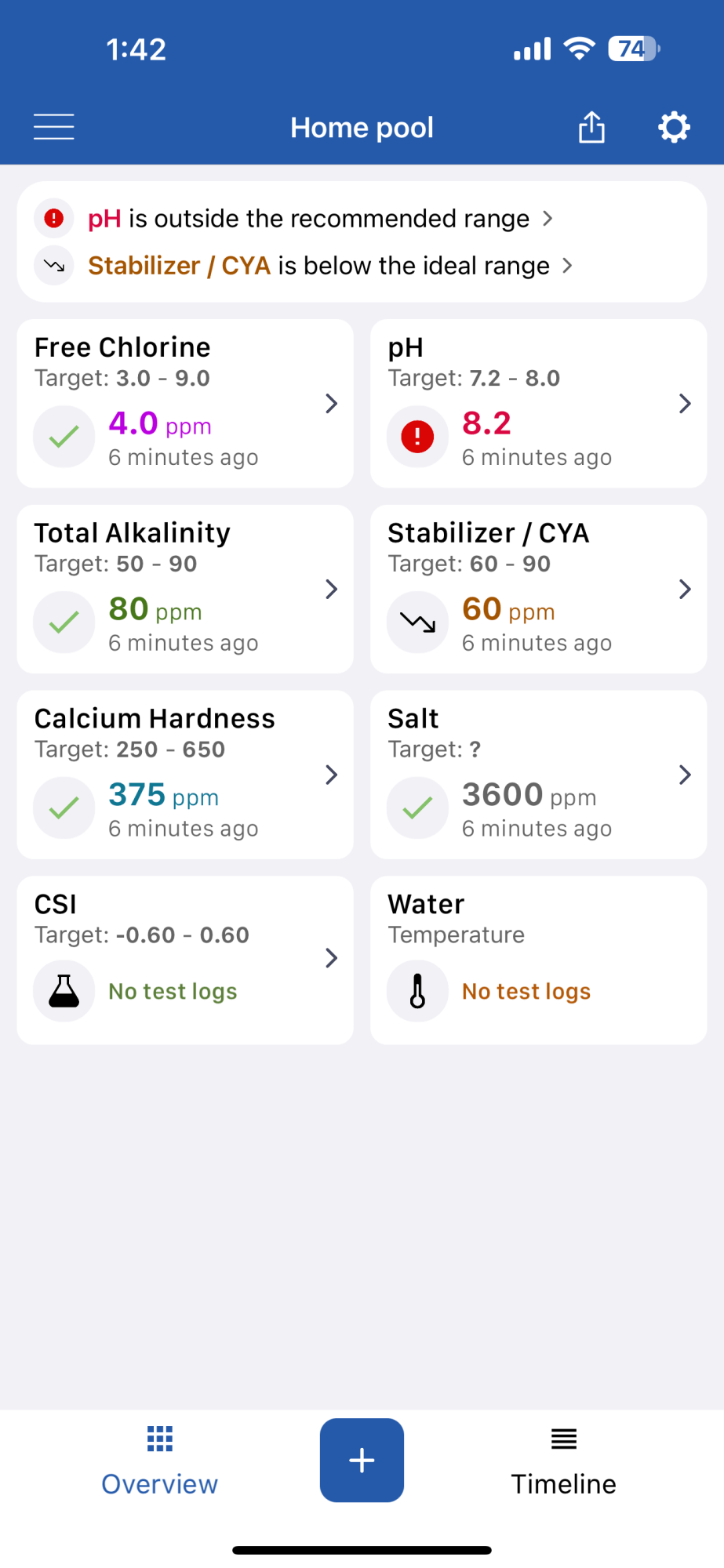Open the hamburger menu
The height and width of the screenshot is (1568, 724).
coord(54,127)
